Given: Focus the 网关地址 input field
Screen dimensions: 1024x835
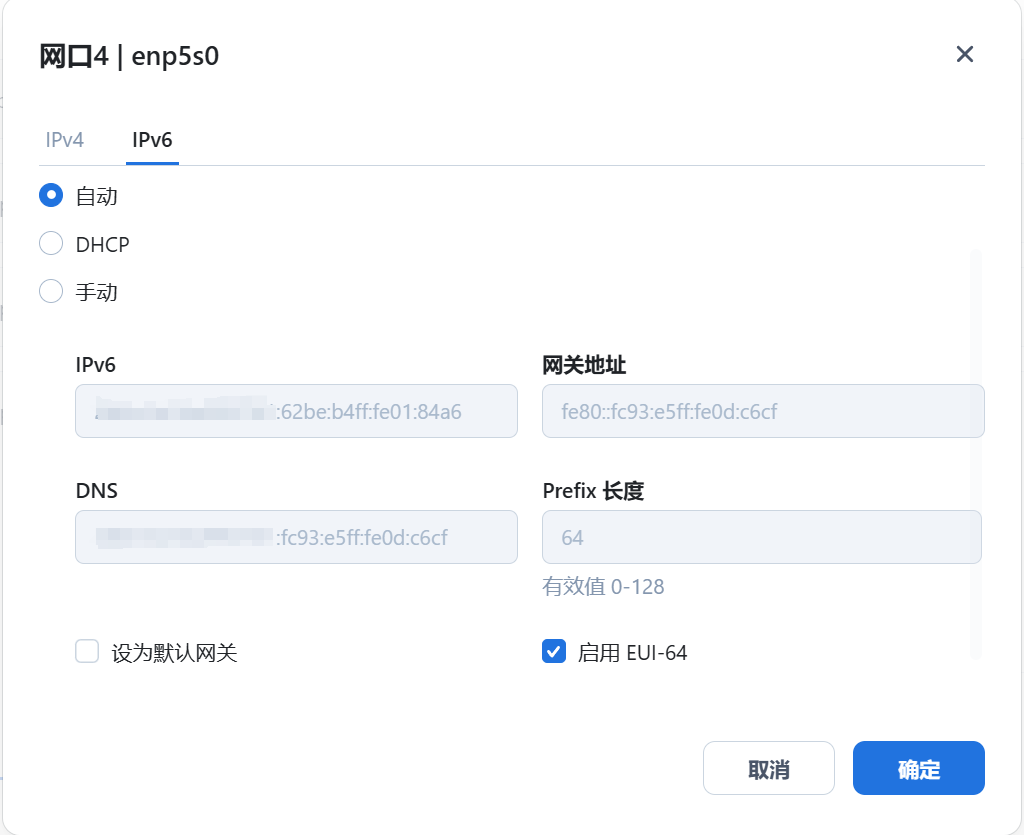Looking at the screenshot, I should coord(762,411).
